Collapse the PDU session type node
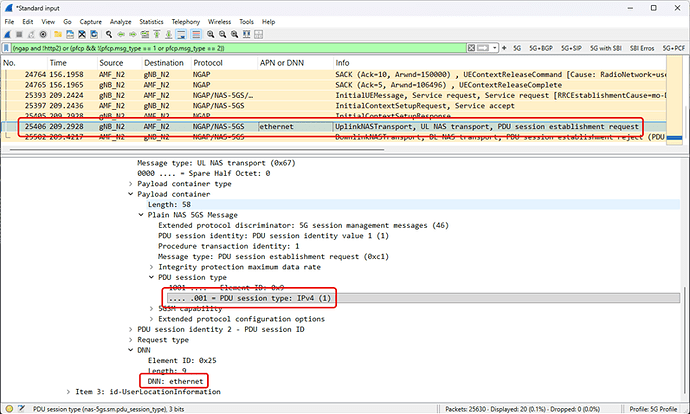The image size is (690, 414). tap(150, 277)
